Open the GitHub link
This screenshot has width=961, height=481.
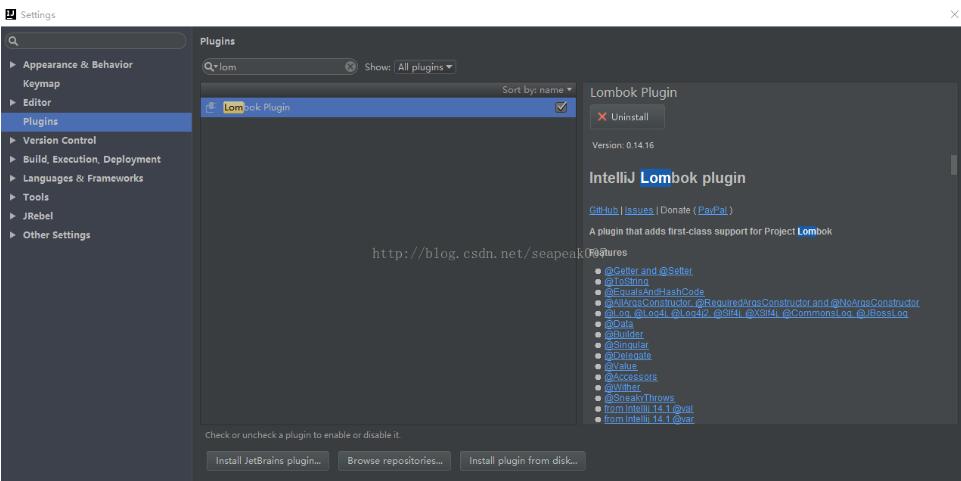pyautogui.click(x=604, y=210)
